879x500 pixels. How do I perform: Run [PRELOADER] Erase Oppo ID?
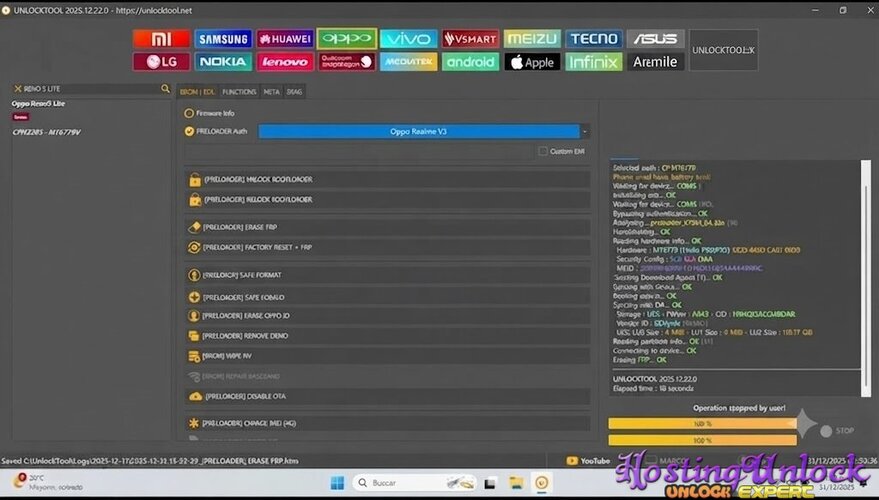point(387,316)
